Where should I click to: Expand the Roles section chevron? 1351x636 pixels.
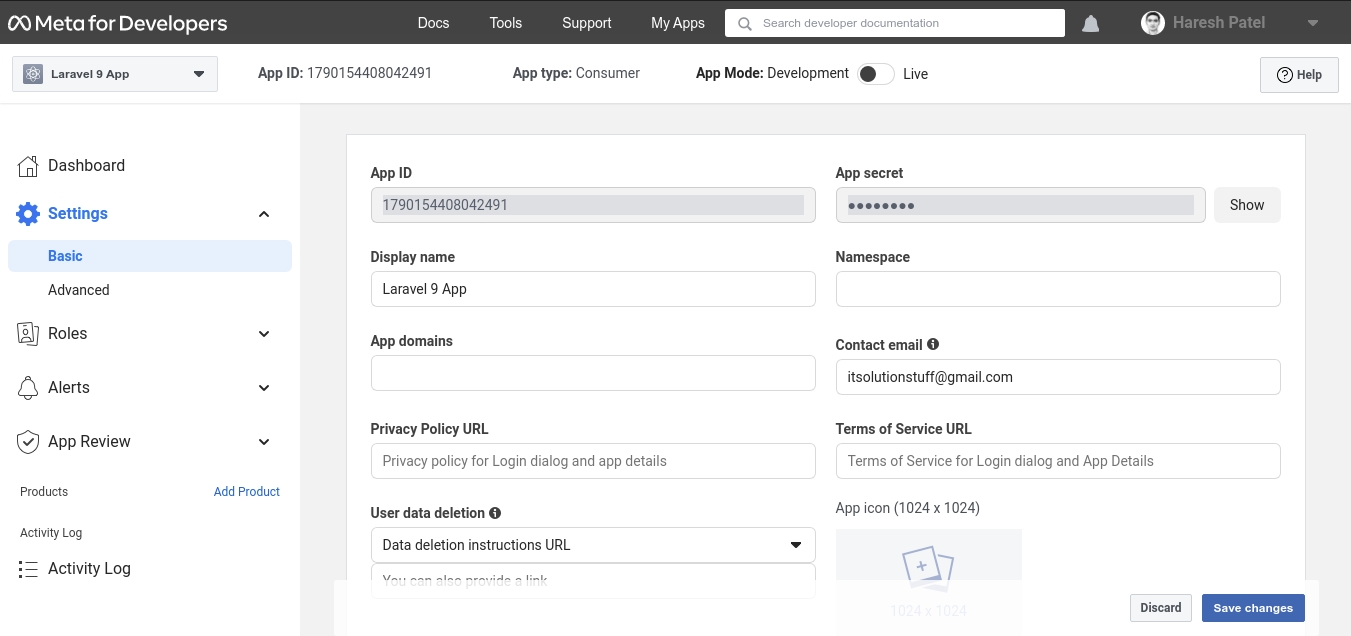pos(264,334)
